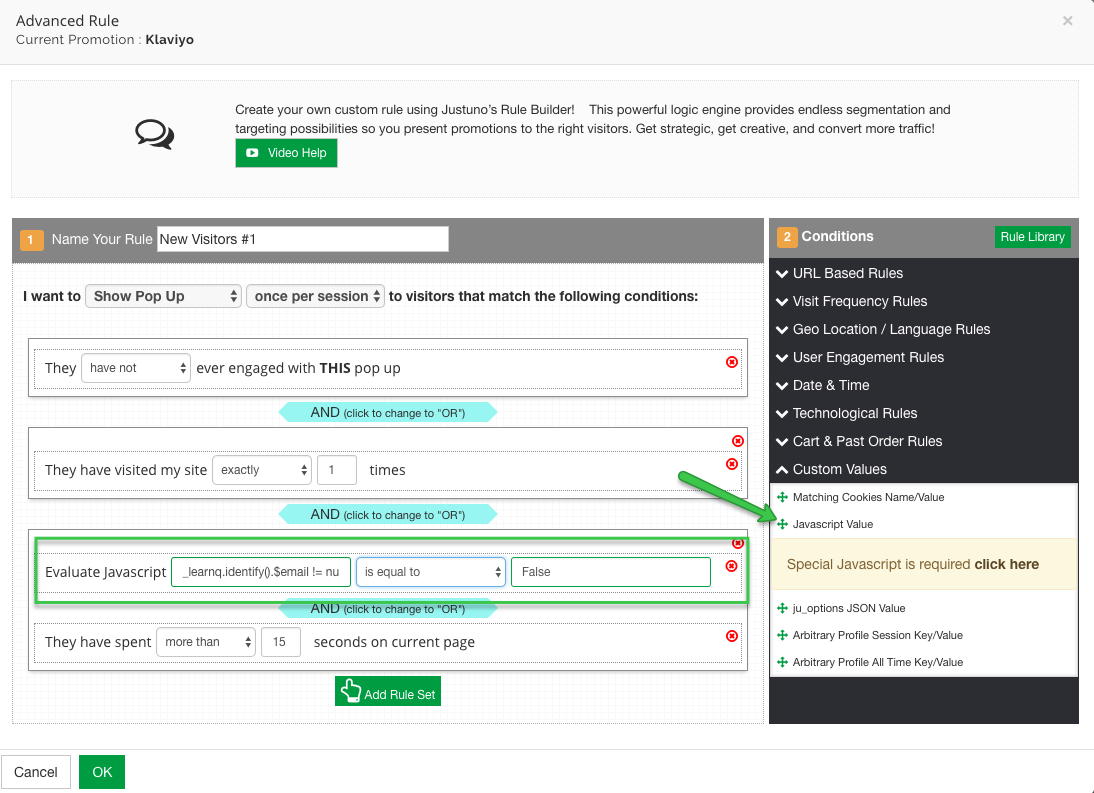Add the Matching Cookies Name/Value condition
1094x793 pixels.
coord(867,497)
